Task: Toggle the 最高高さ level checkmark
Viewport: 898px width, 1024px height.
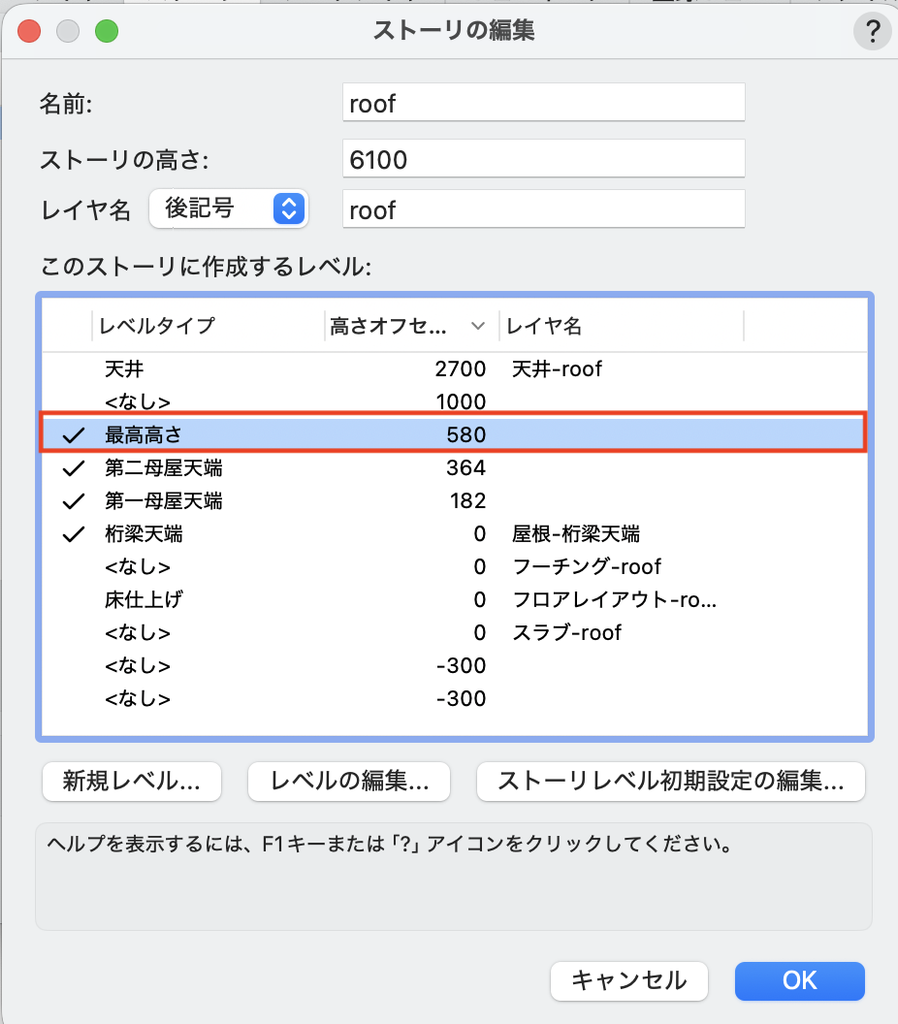Action: [x=74, y=435]
